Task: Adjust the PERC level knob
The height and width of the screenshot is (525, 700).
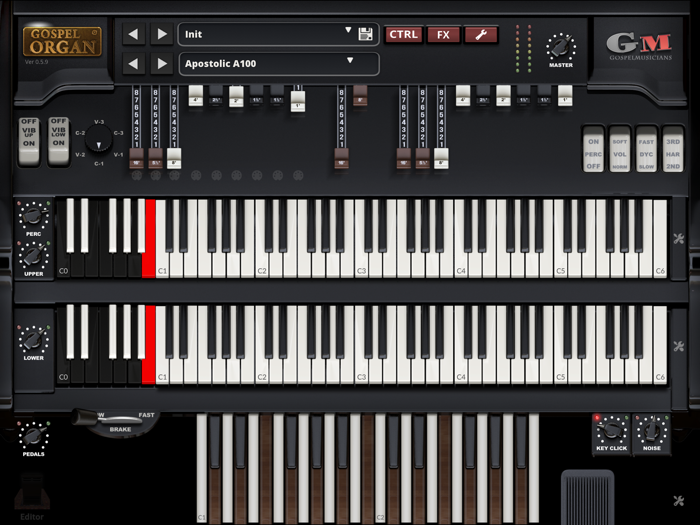Action: (x=33, y=216)
